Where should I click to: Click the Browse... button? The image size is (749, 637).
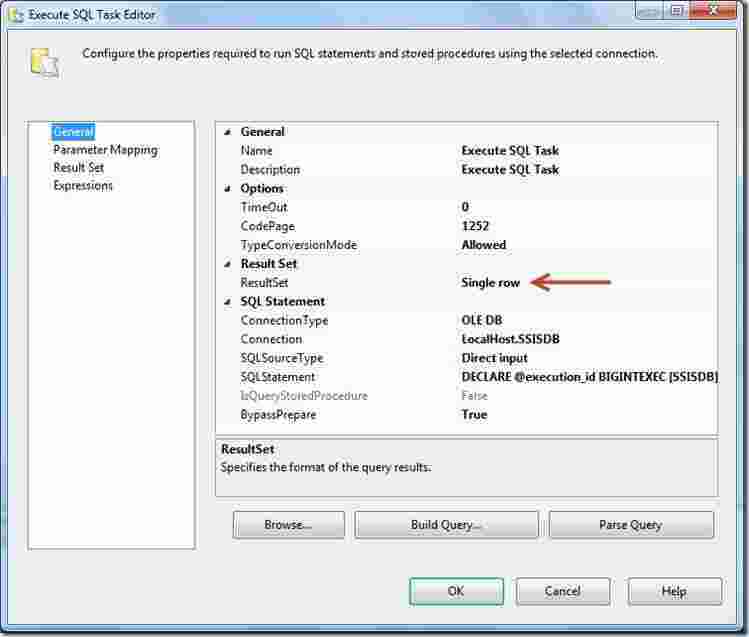288,525
